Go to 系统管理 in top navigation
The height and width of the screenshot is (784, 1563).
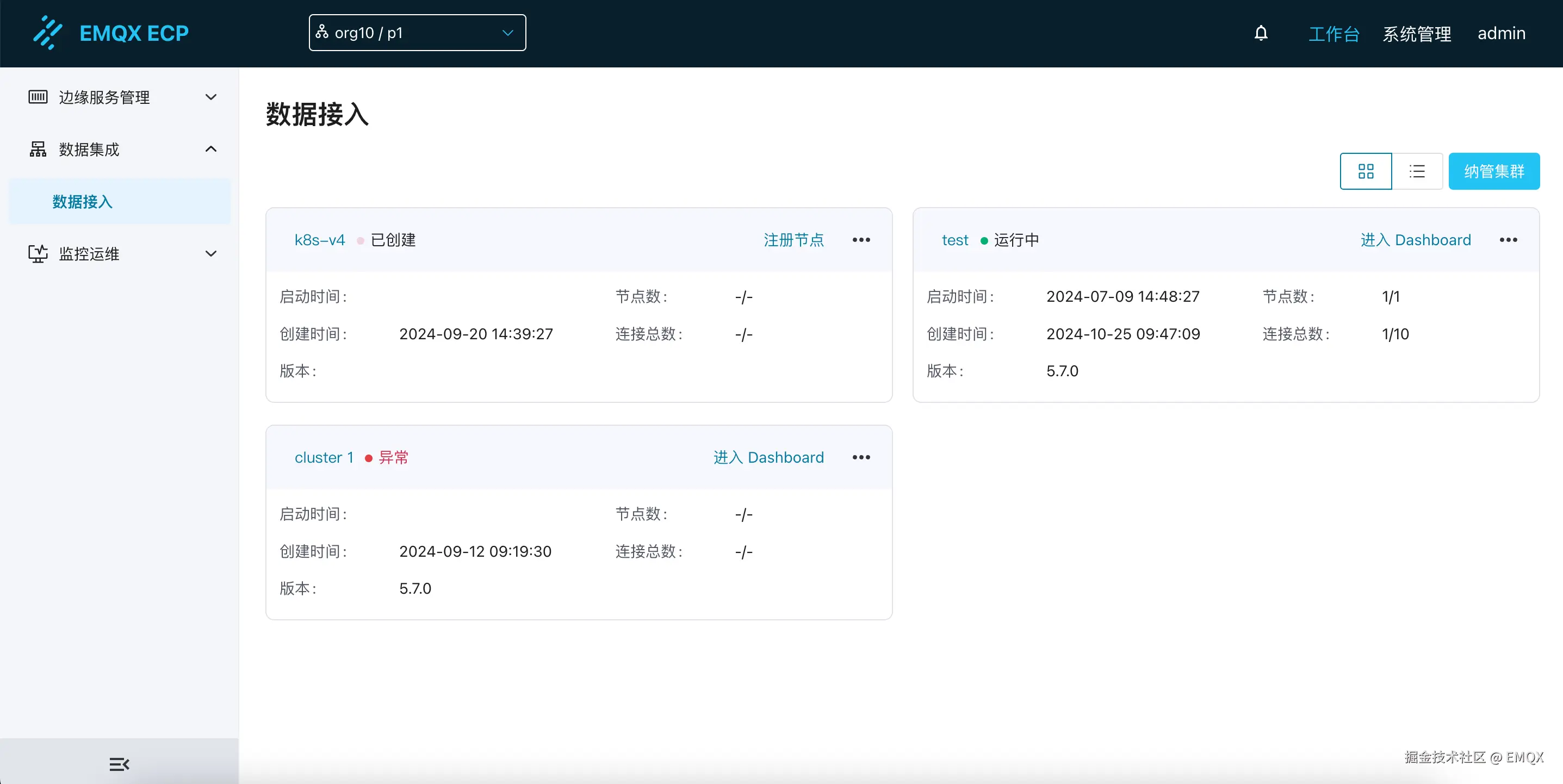[1416, 33]
